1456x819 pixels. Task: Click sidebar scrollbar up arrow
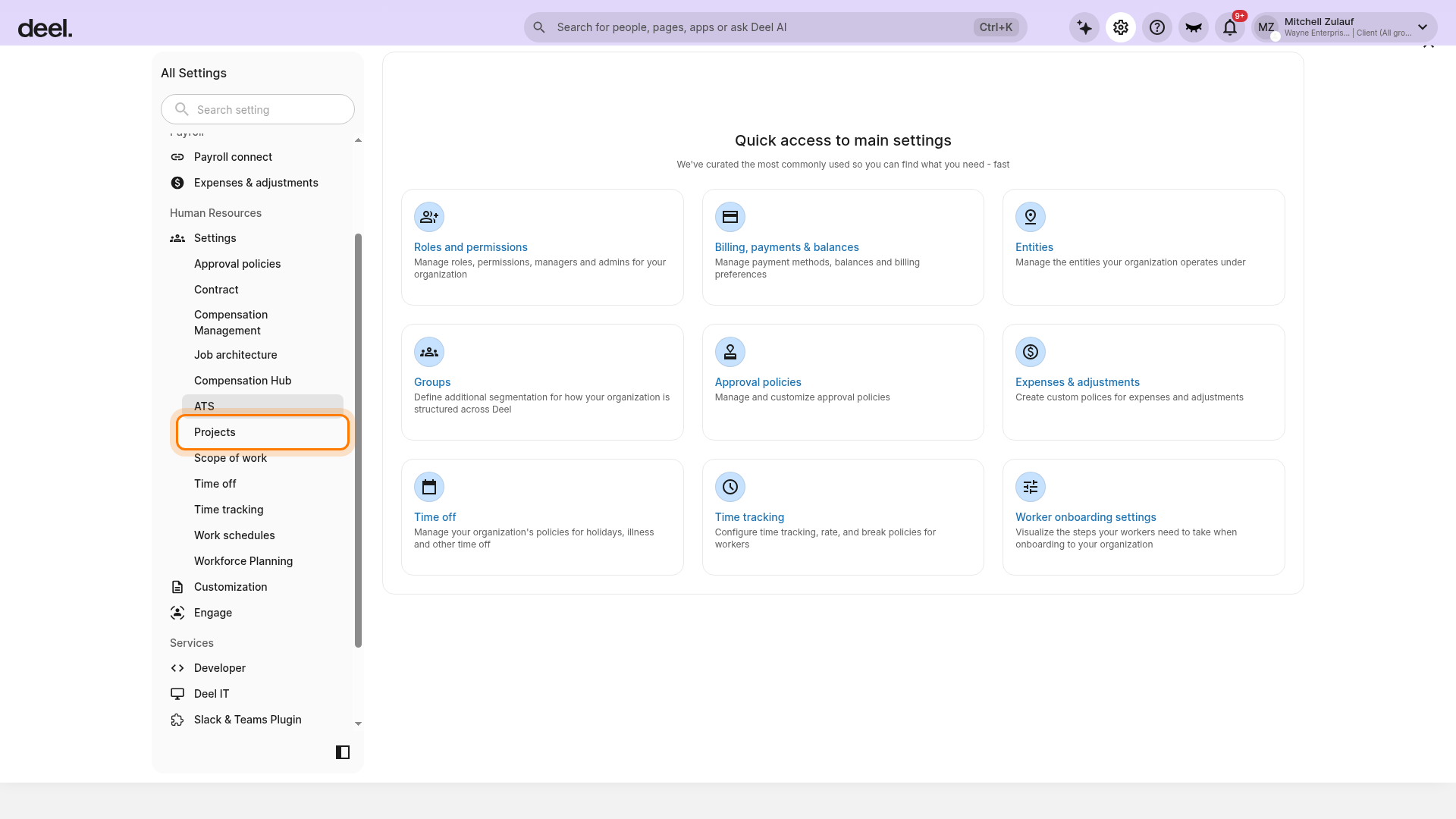coord(358,140)
